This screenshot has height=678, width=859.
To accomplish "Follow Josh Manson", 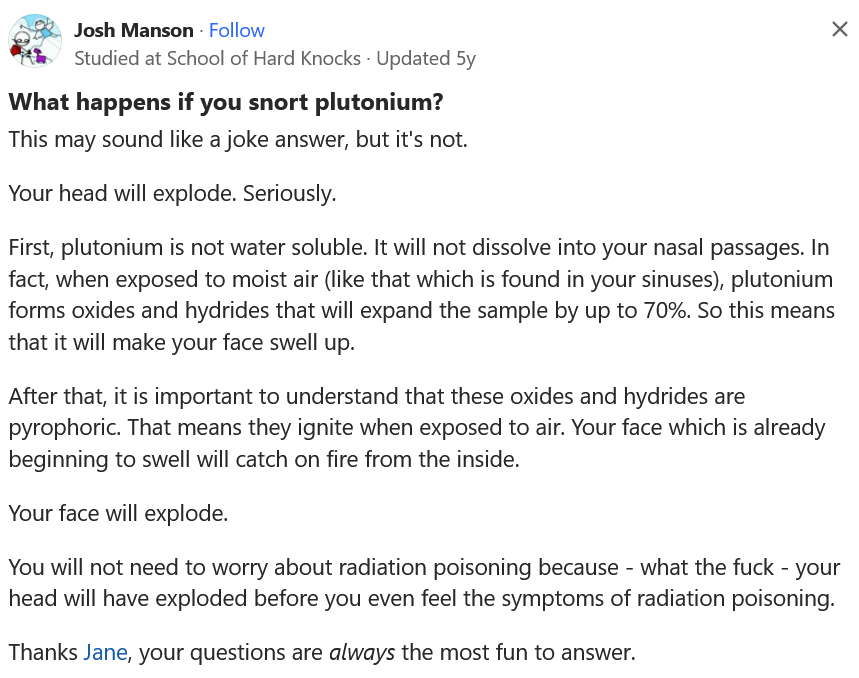I will coord(237,30).
